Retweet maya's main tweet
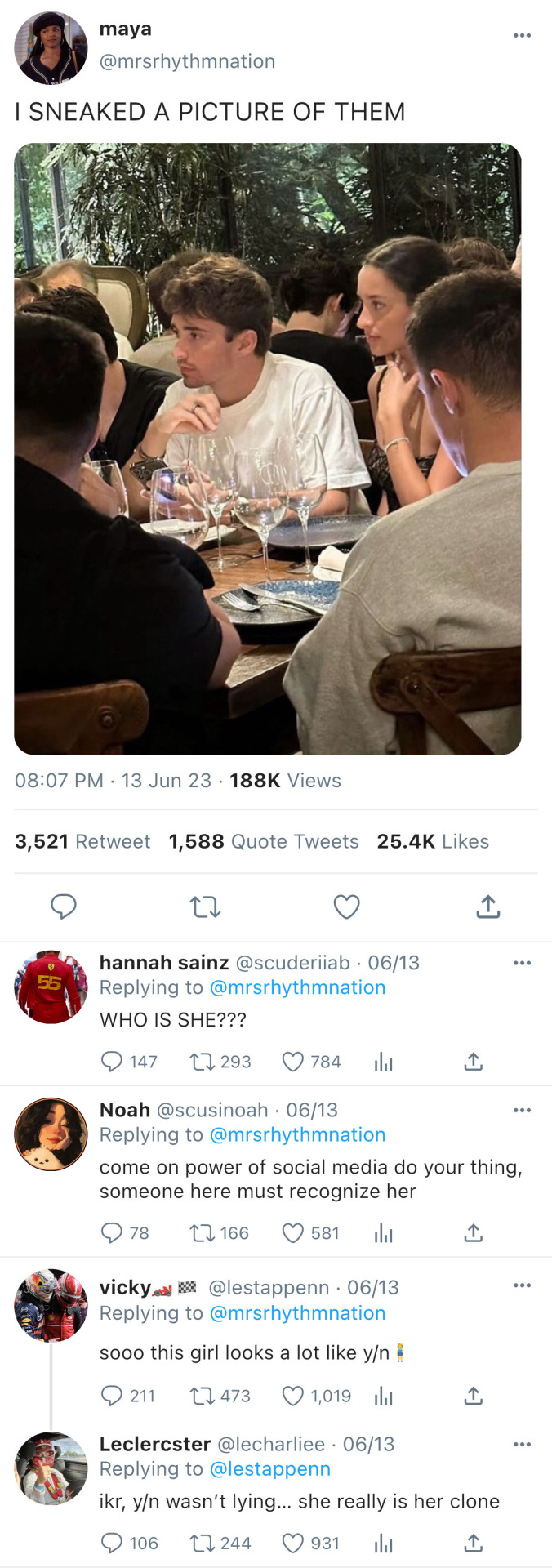 (x=205, y=906)
